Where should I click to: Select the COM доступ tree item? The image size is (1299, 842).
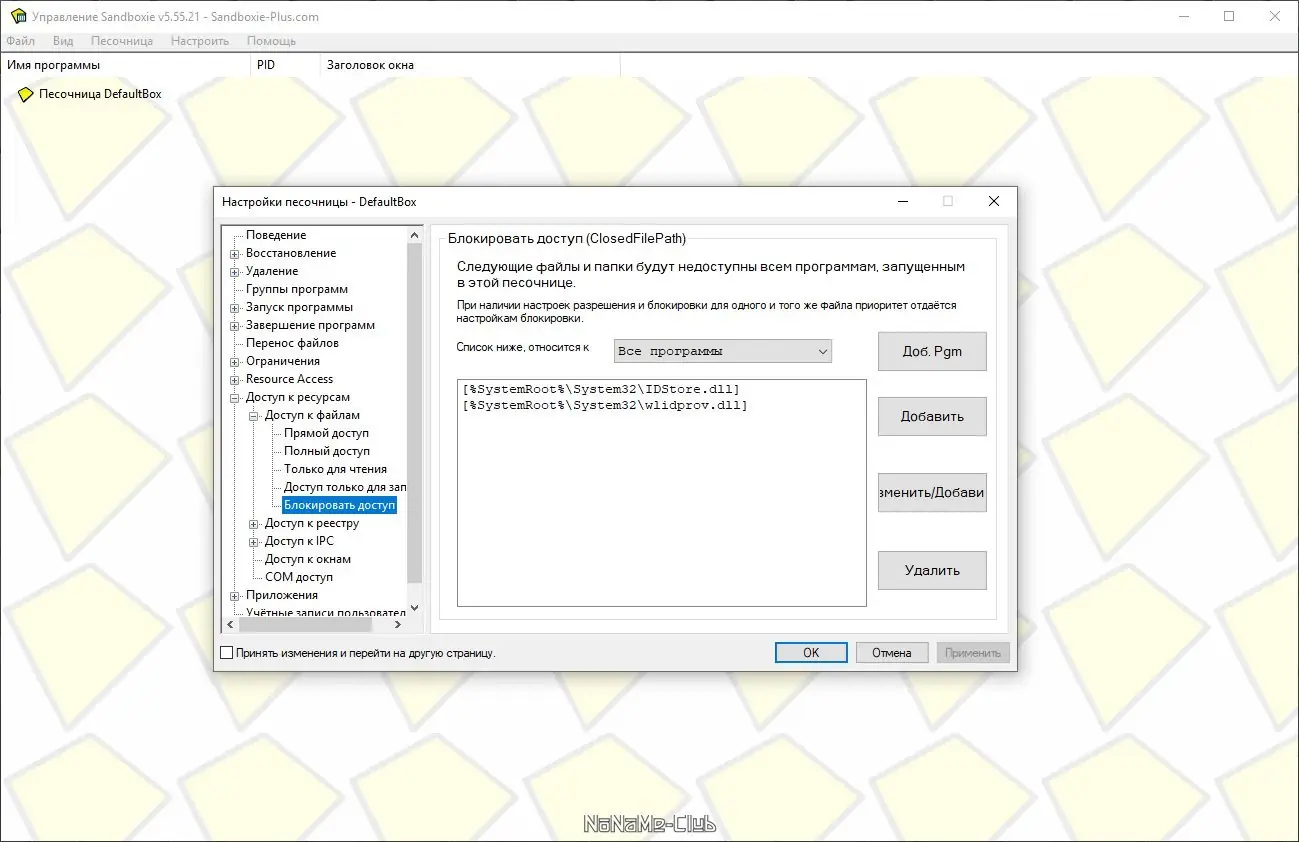299,577
